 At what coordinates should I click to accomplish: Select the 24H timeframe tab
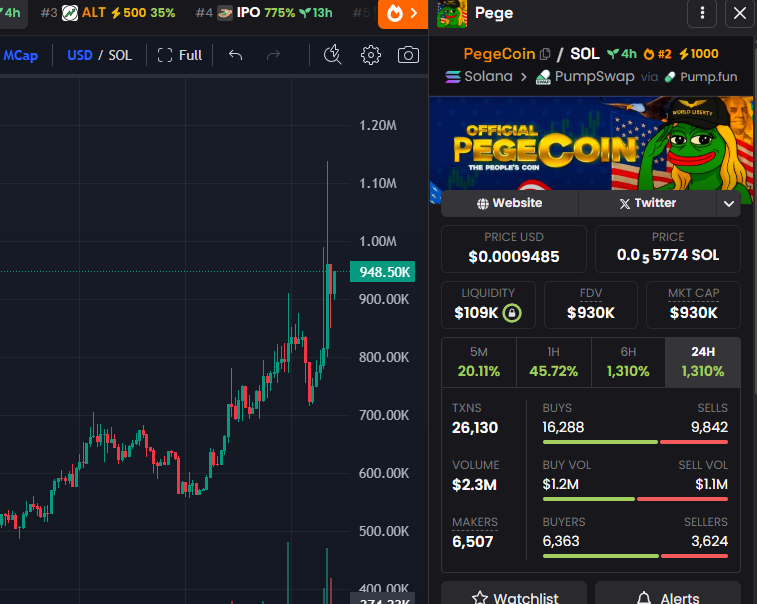[703, 362]
